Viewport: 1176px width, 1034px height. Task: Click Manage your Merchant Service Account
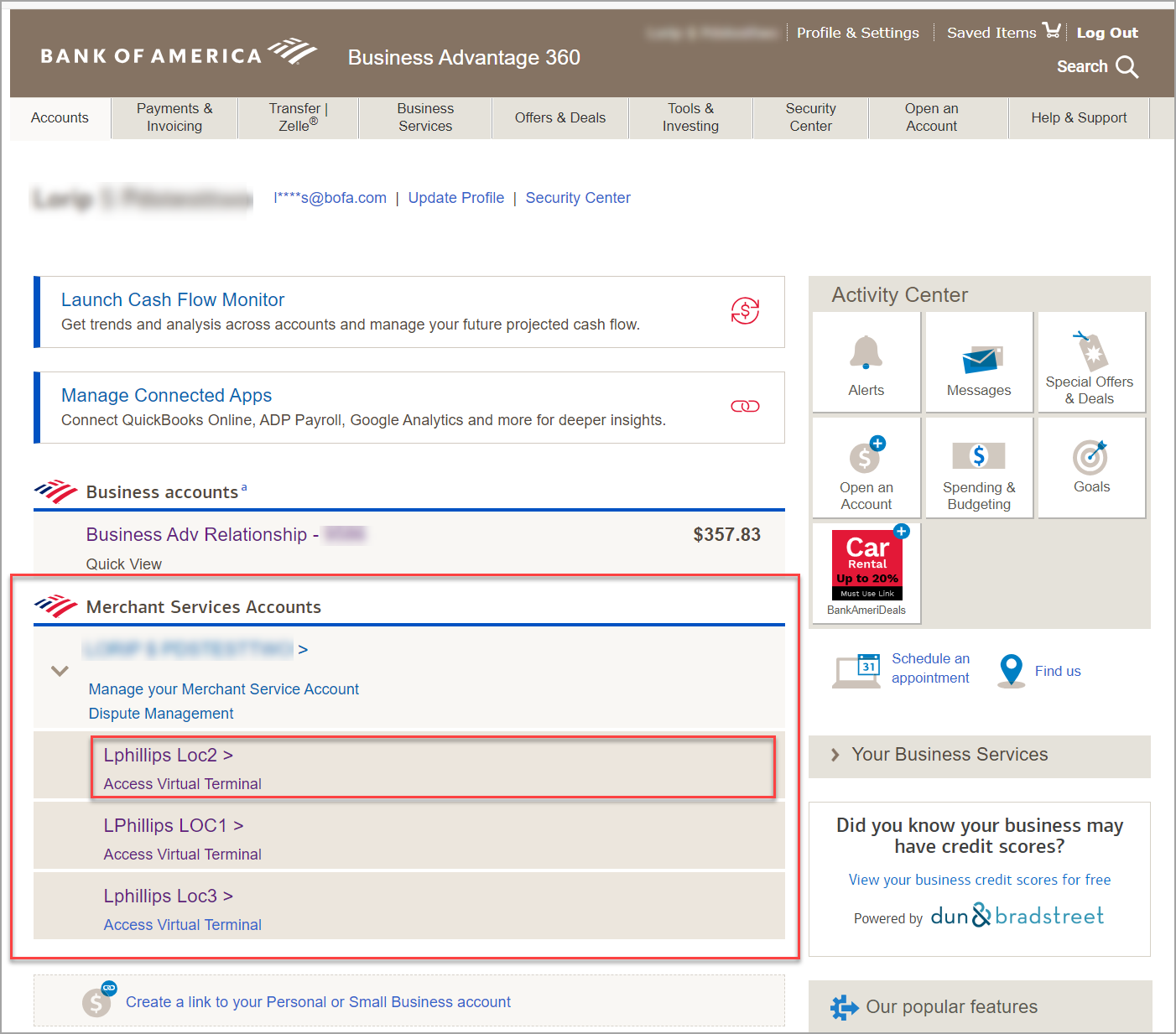pos(224,689)
